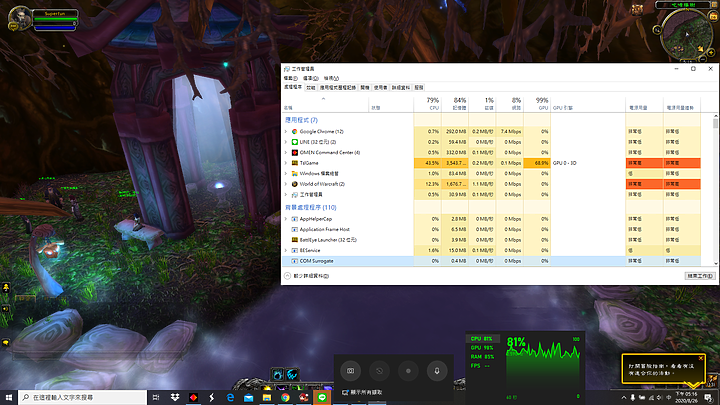The height and width of the screenshot is (405, 720).
Task: Sort by the 99% GPU column header
Action: [x=537, y=104]
